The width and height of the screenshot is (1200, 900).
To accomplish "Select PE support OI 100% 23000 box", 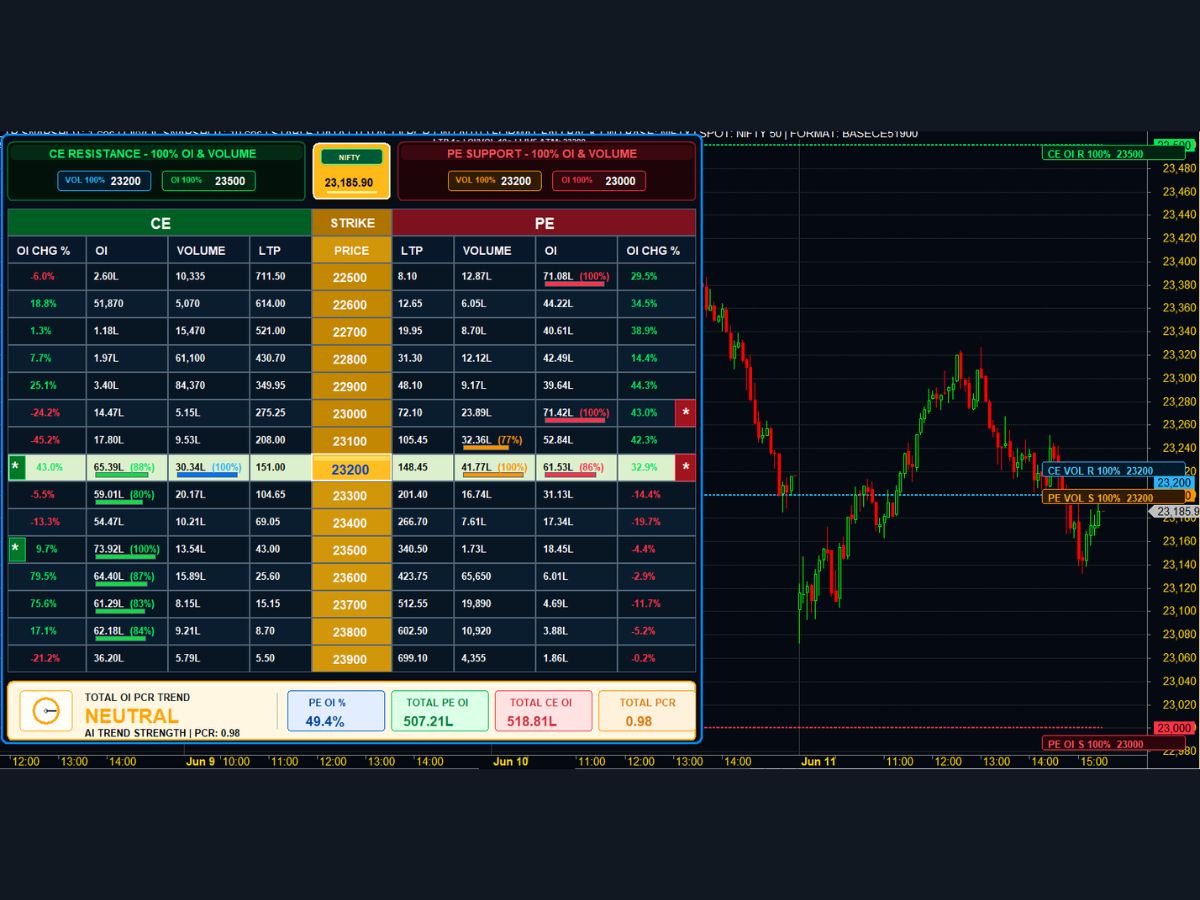I will tap(598, 181).
